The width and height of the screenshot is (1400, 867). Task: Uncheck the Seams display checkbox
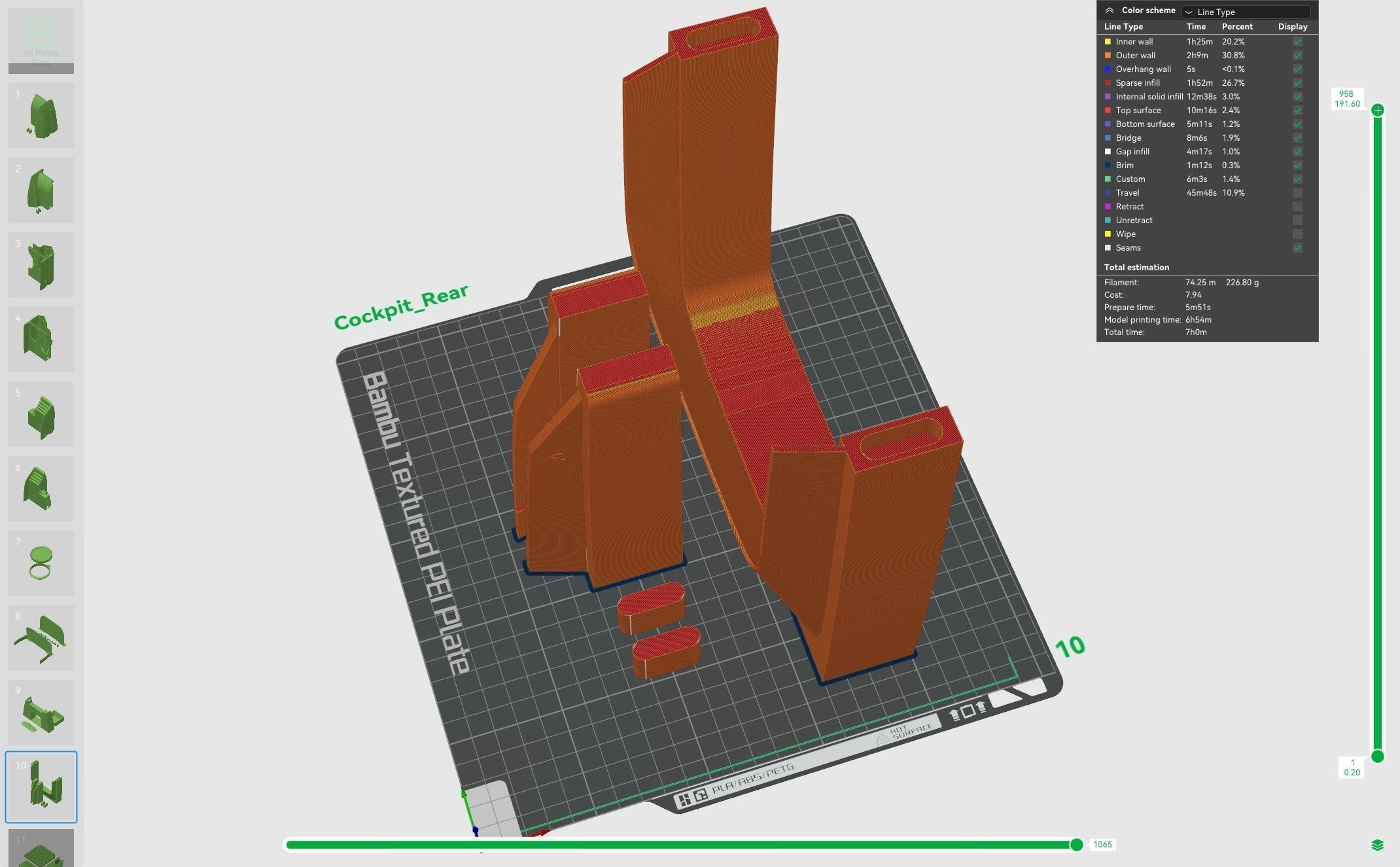pyautogui.click(x=1297, y=248)
